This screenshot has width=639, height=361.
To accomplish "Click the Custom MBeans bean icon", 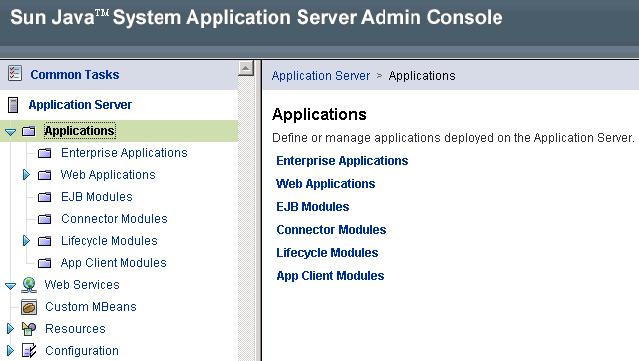I will tap(29, 307).
